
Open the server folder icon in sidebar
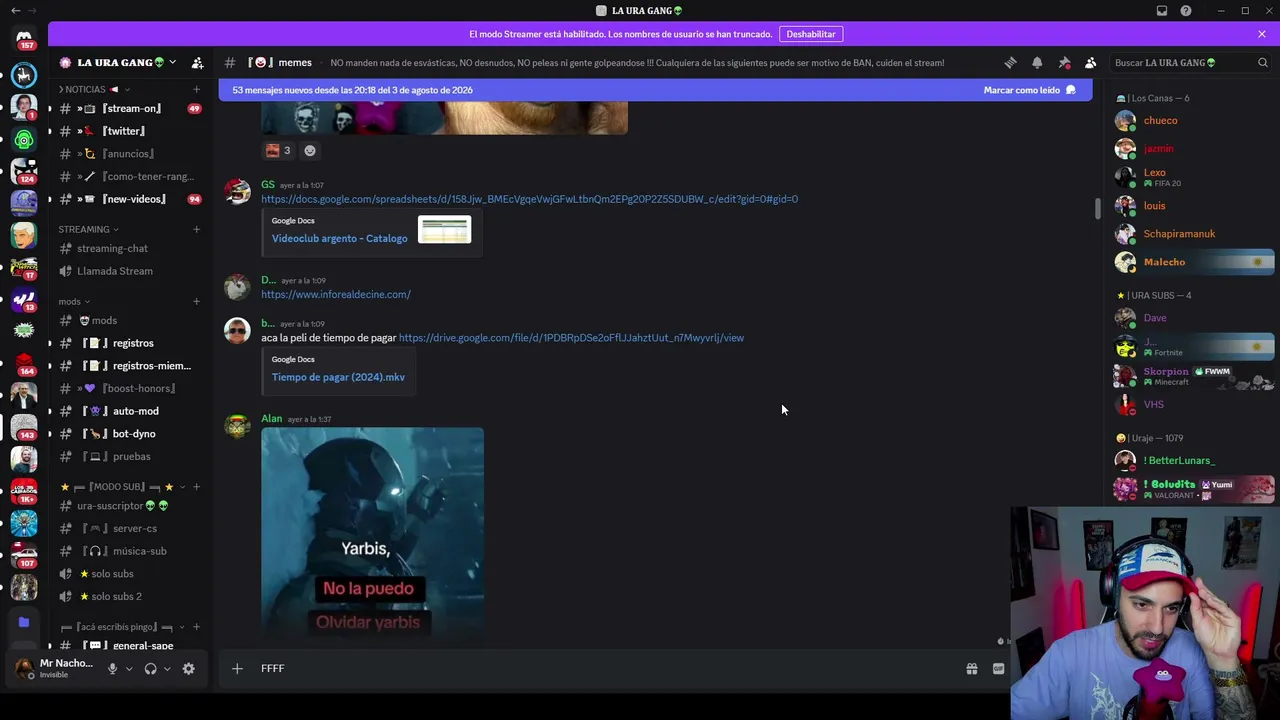pos(24,622)
